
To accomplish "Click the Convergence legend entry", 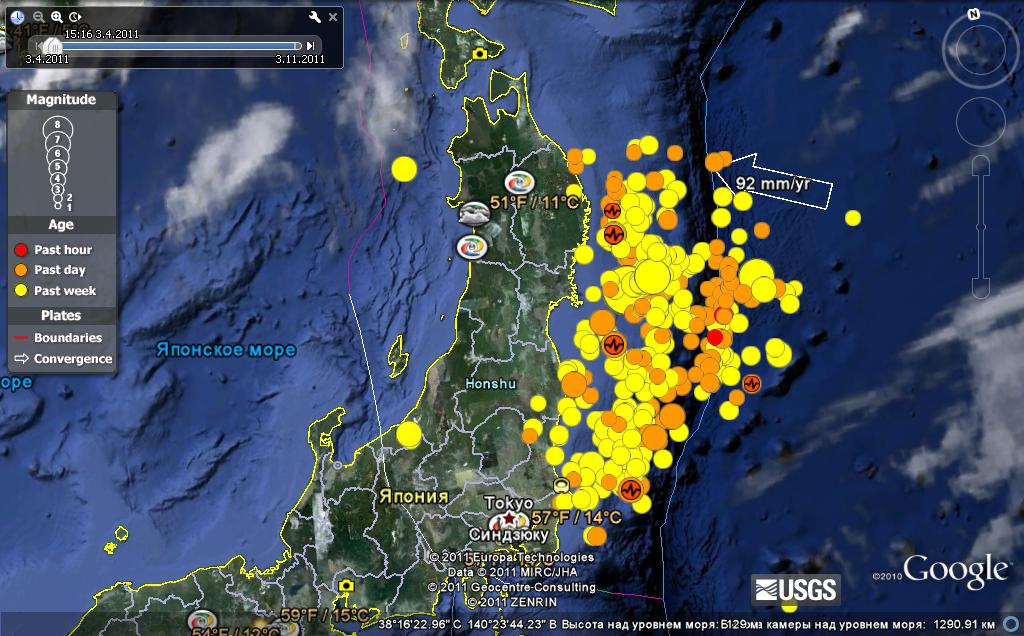I will (63, 358).
